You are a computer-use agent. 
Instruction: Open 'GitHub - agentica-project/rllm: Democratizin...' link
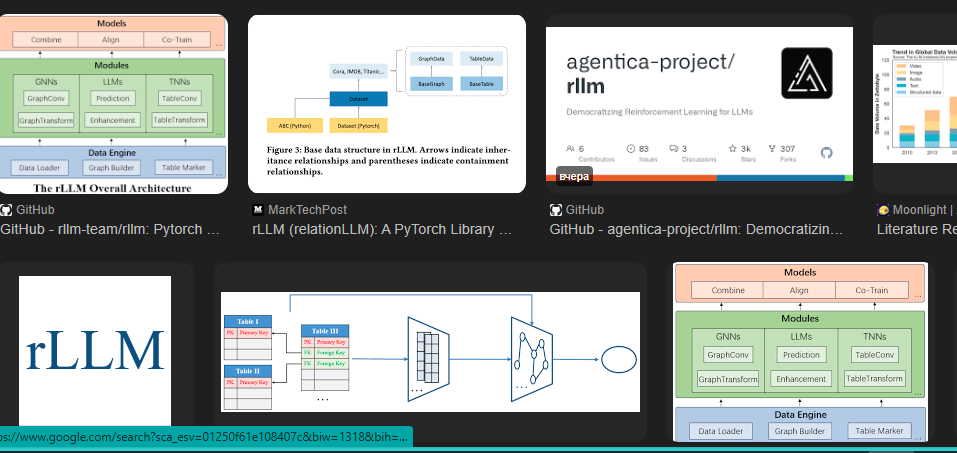(696, 230)
